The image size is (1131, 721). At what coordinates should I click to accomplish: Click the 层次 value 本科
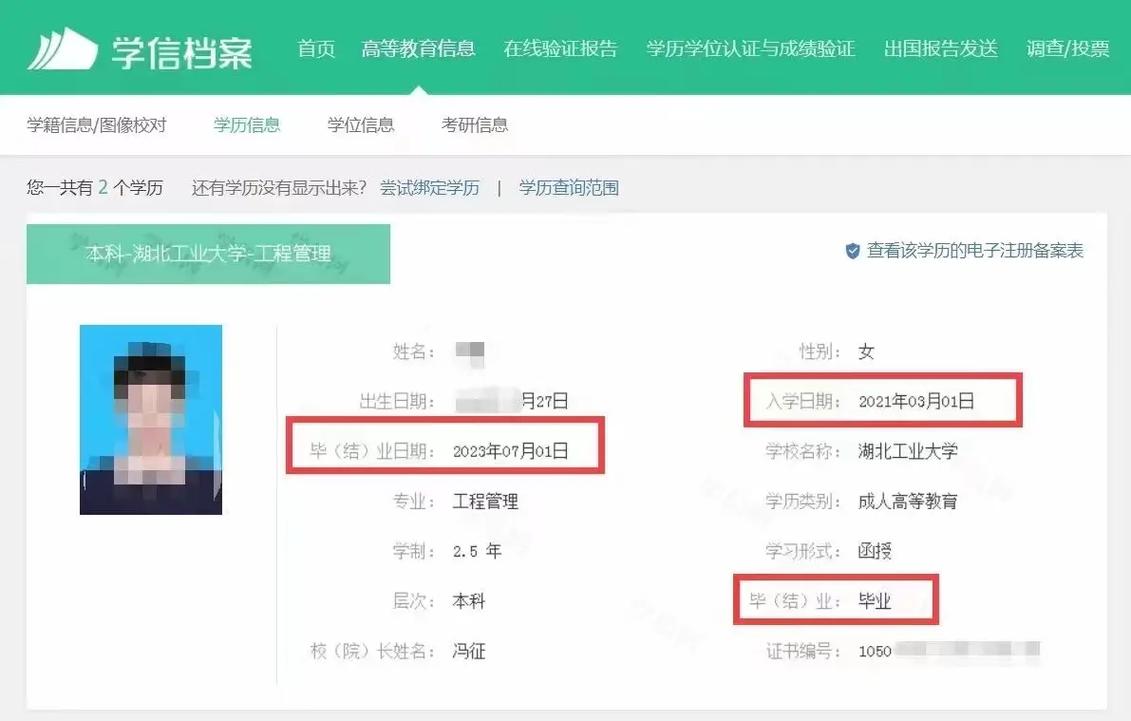pos(469,601)
